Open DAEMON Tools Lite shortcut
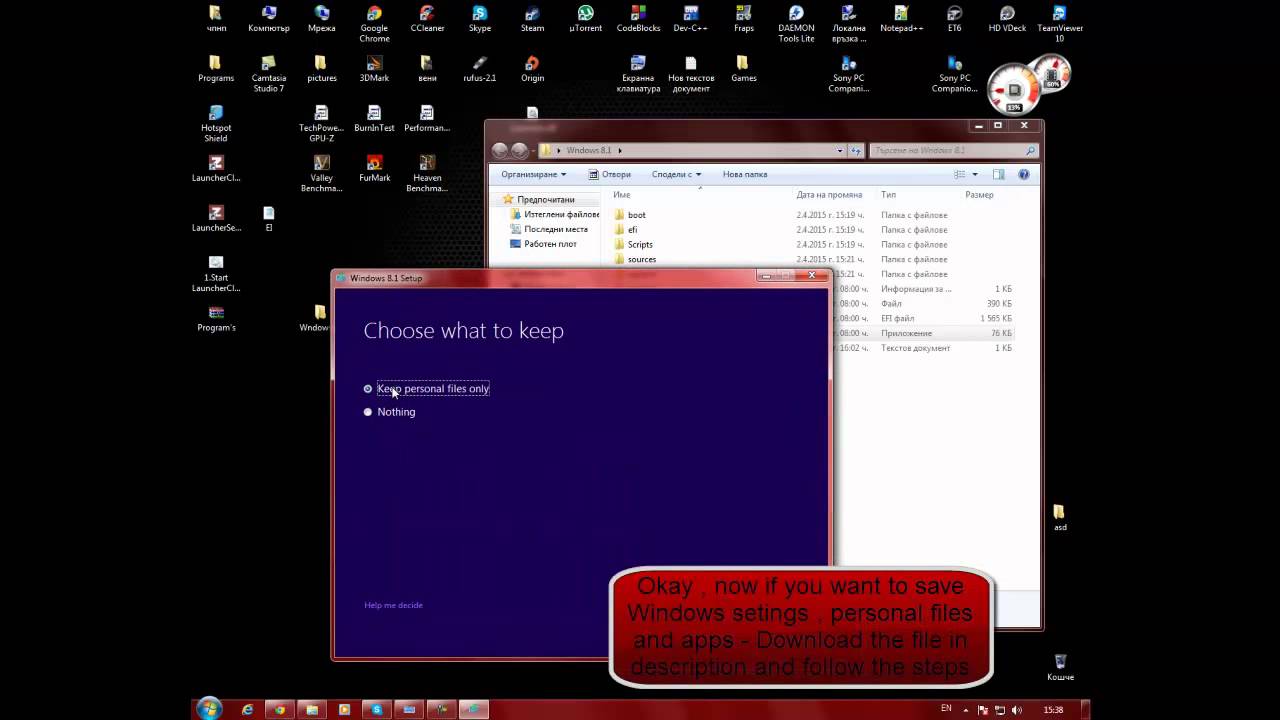This screenshot has height=720, width=1280. pos(796,24)
